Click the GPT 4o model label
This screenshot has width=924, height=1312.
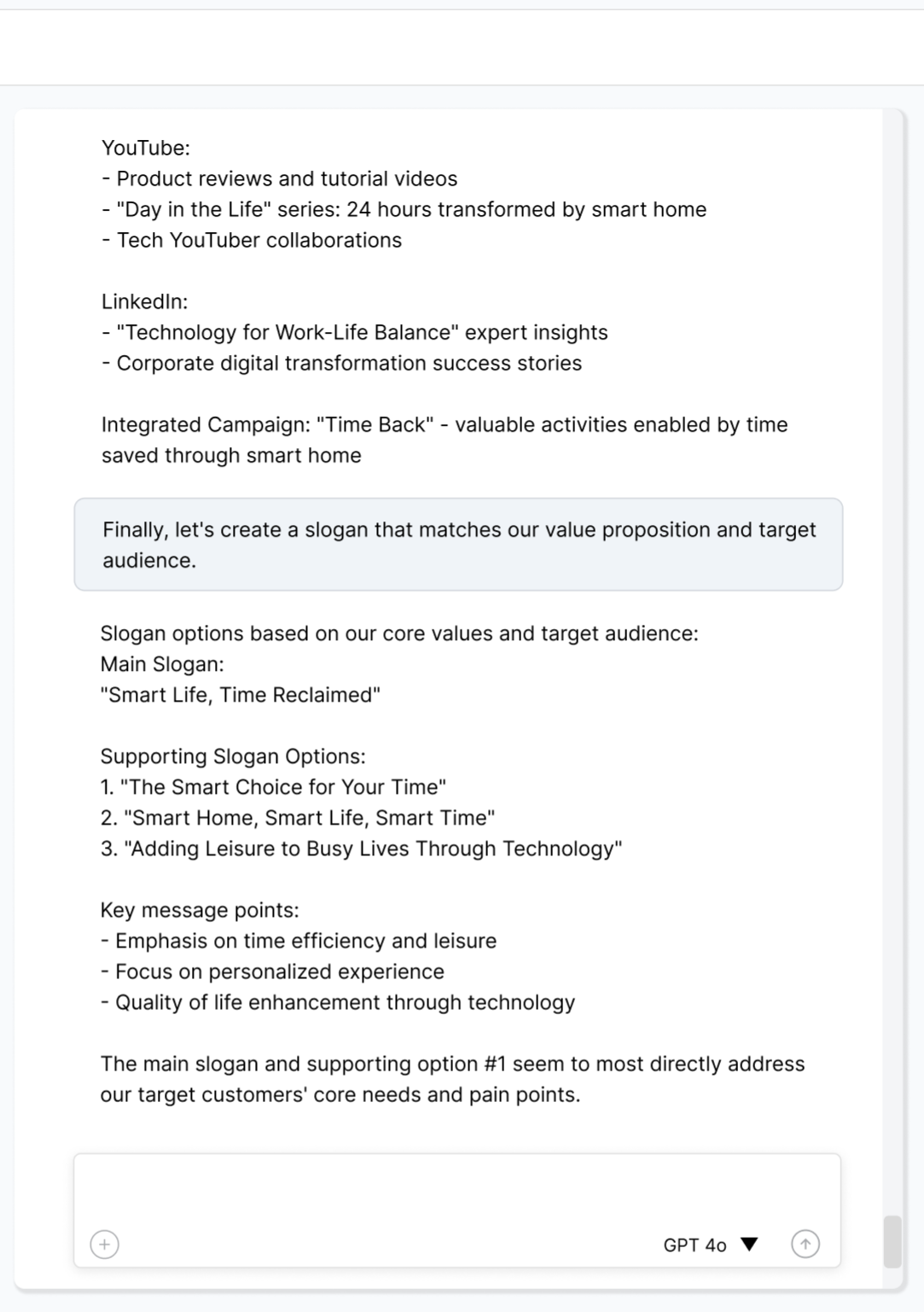click(x=694, y=1245)
